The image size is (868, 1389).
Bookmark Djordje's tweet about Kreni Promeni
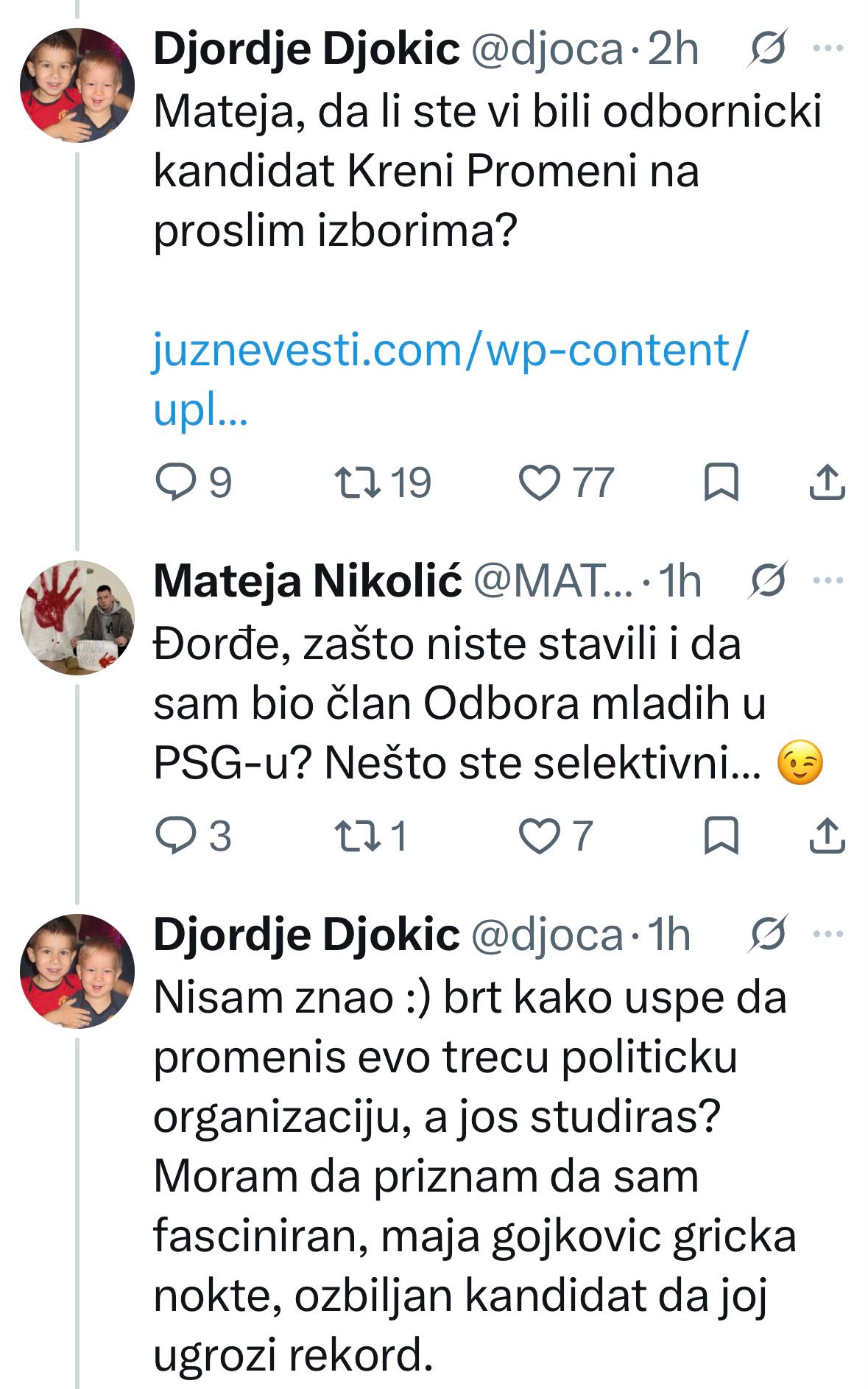[721, 482]
